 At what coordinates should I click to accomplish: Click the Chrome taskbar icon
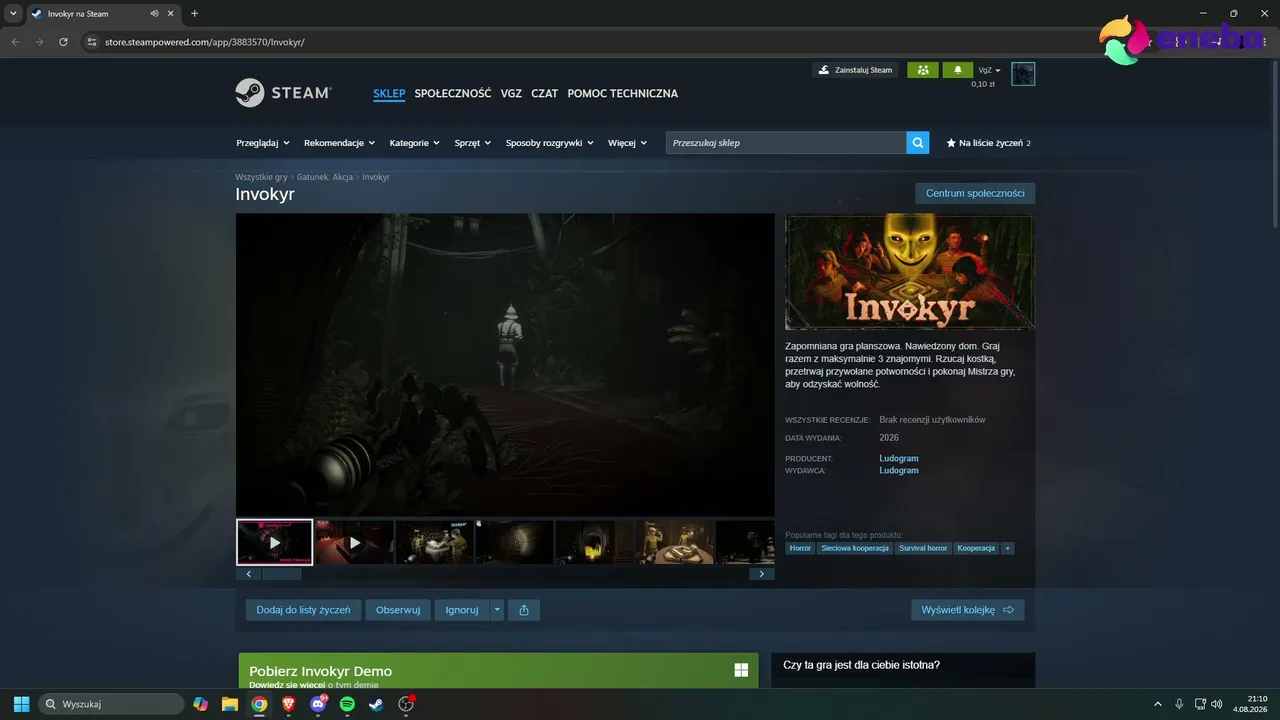point(259,704)
